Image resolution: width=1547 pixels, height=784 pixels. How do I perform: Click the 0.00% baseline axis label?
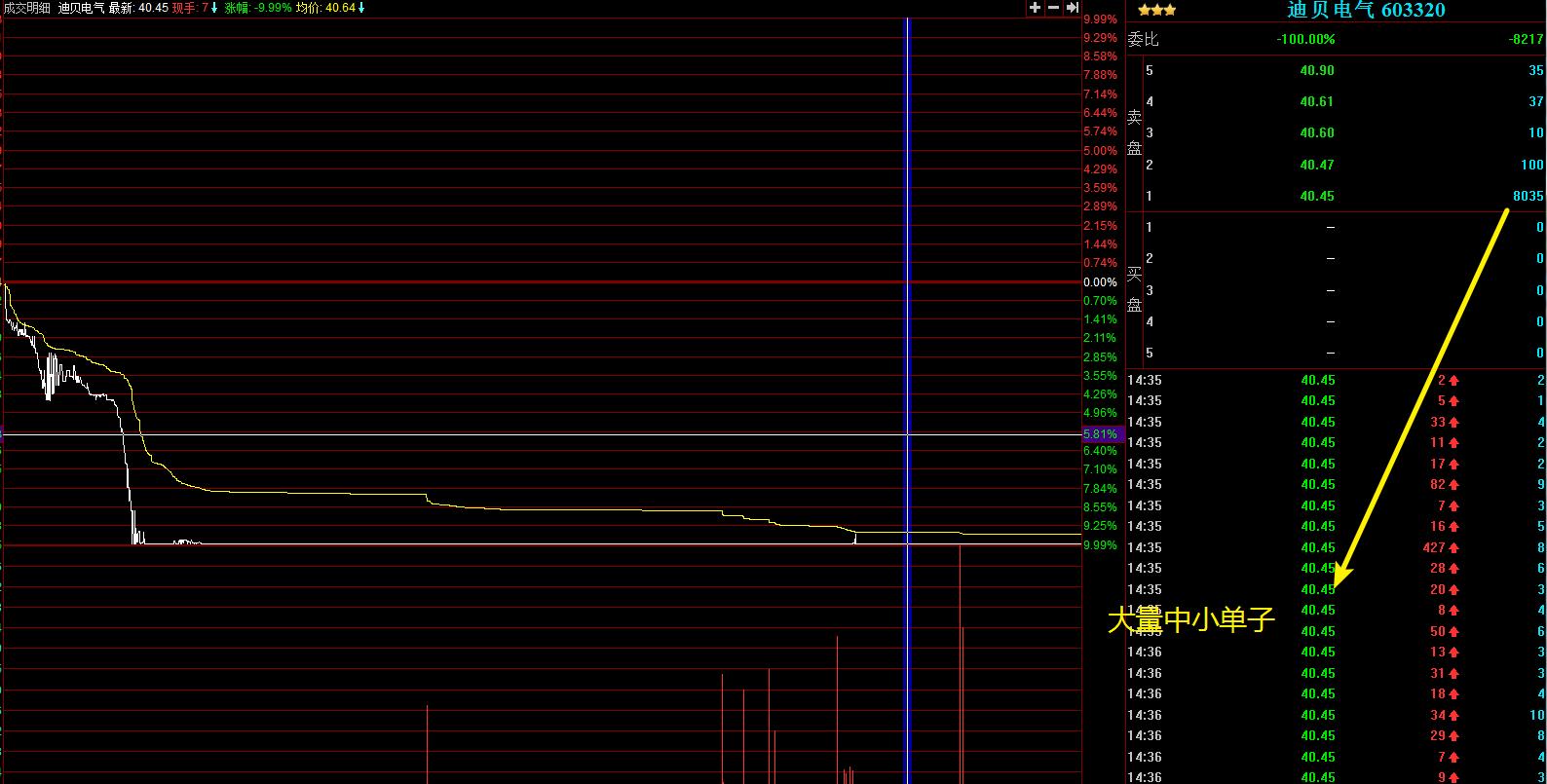coord(1101,282)
